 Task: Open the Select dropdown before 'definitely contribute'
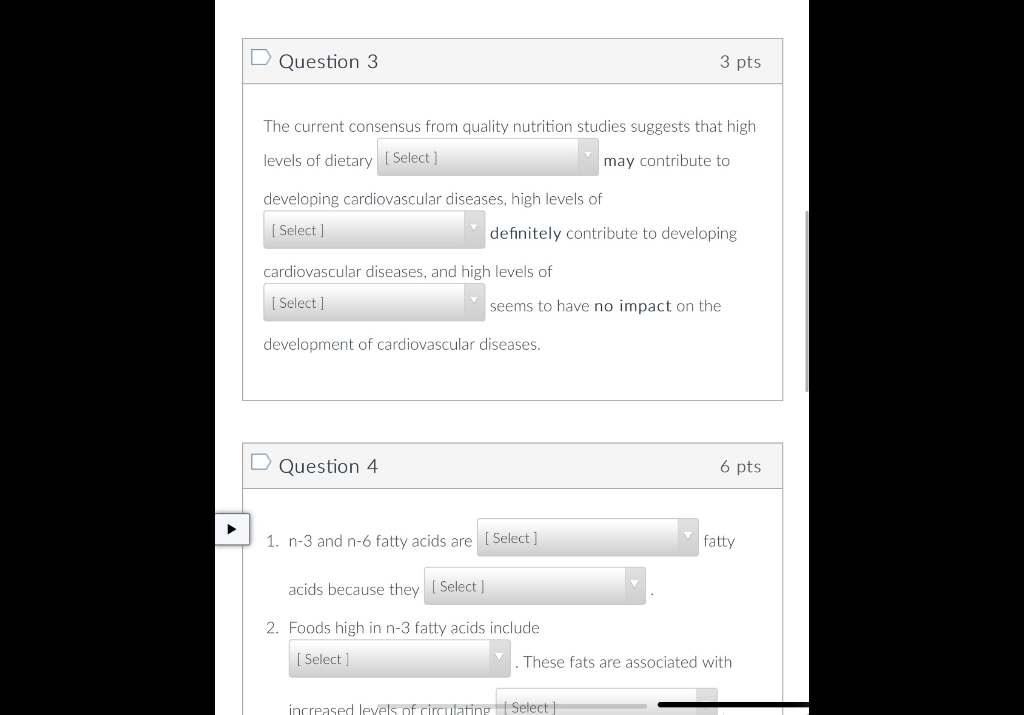click(374, 230)
